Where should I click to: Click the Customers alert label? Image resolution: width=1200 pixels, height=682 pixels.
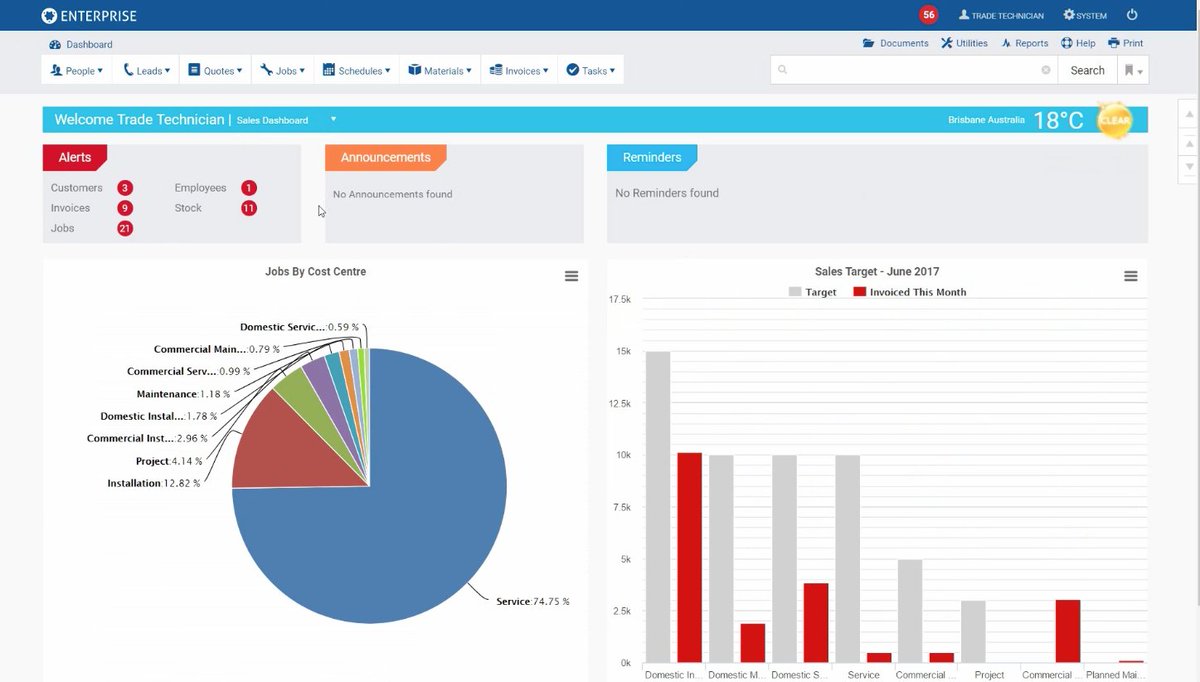(x=77, y=188)
